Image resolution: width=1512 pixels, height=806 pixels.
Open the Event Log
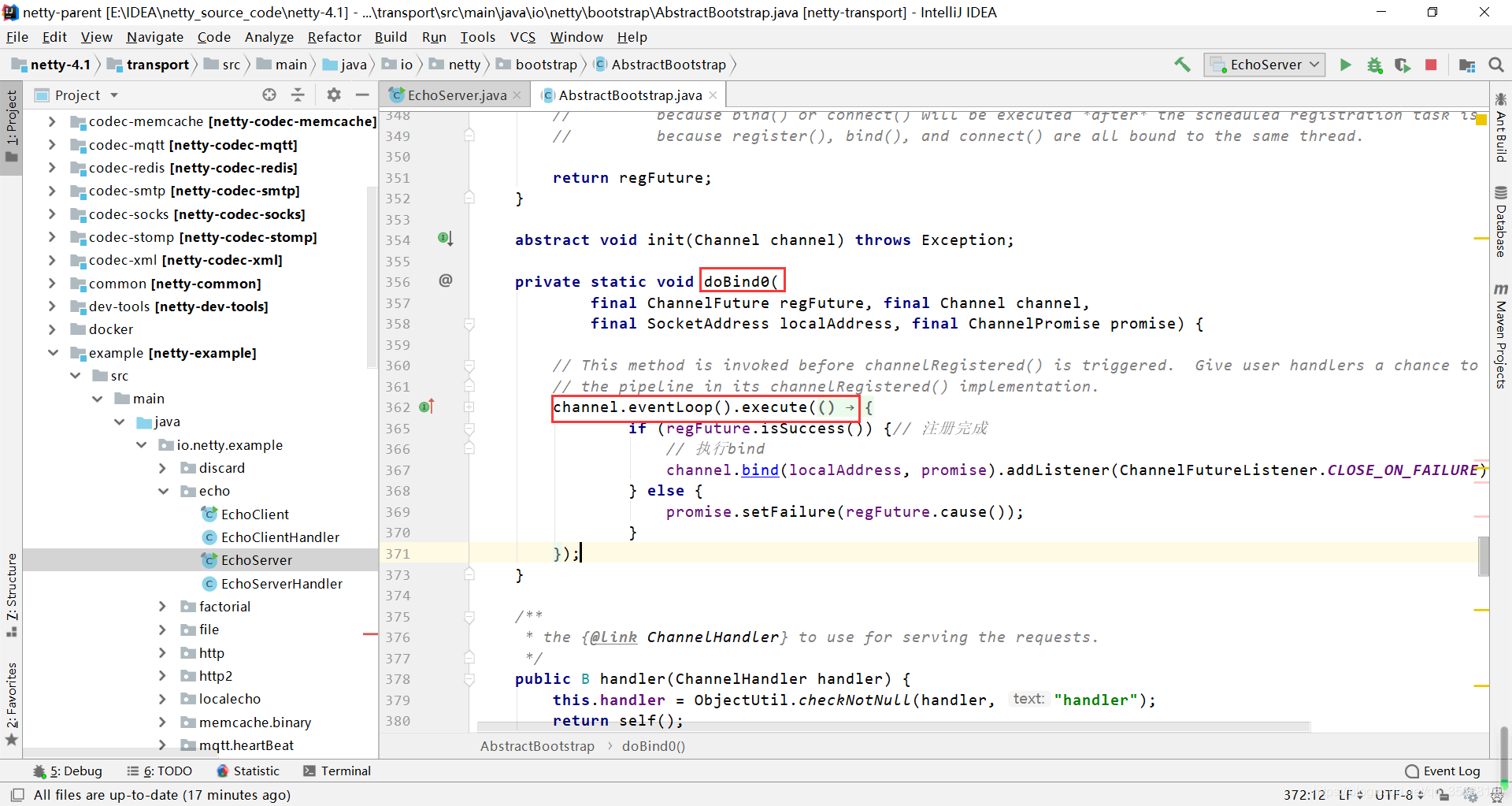click(1443, 771)
